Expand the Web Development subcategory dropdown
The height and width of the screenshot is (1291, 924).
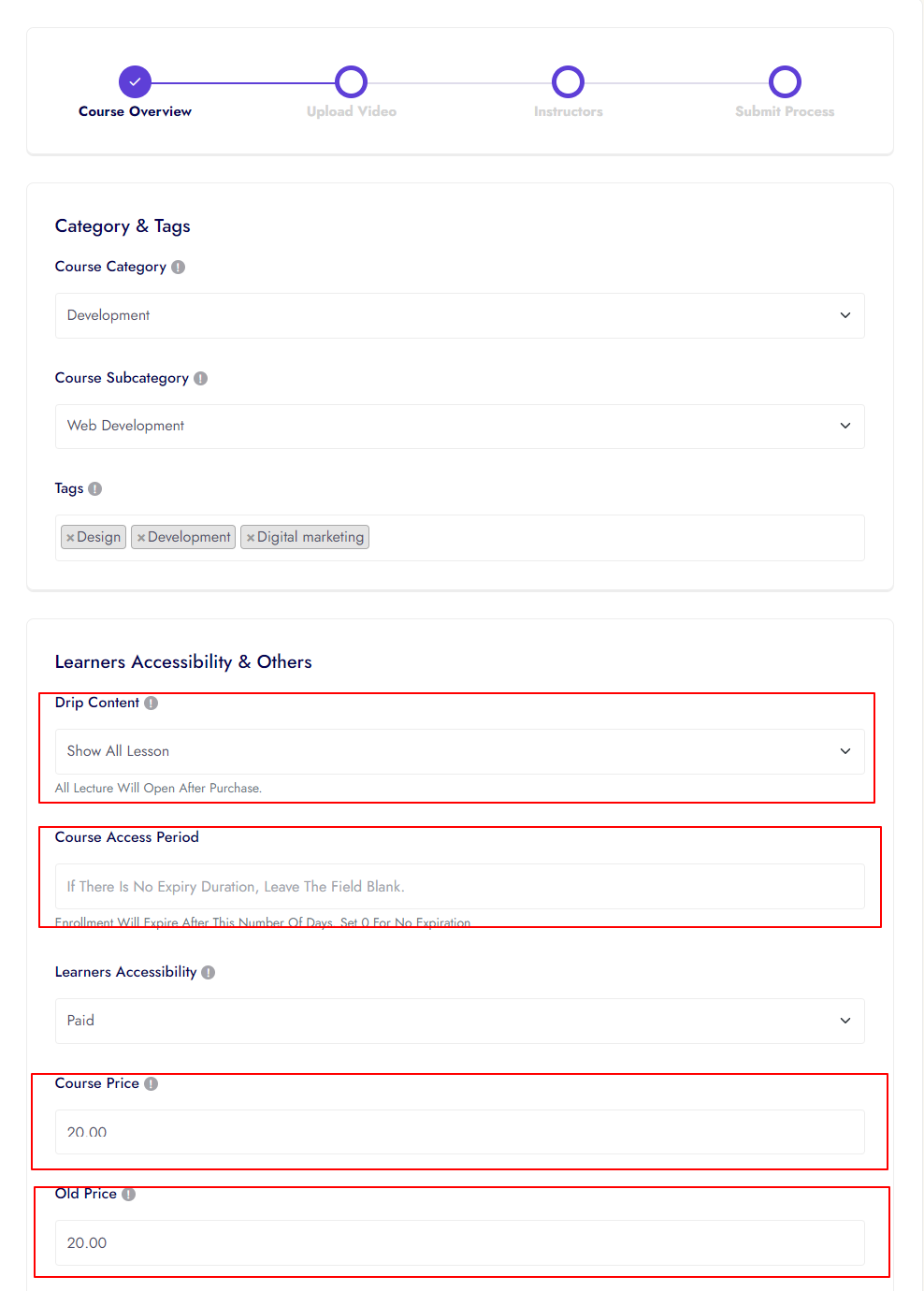point(459,427)
